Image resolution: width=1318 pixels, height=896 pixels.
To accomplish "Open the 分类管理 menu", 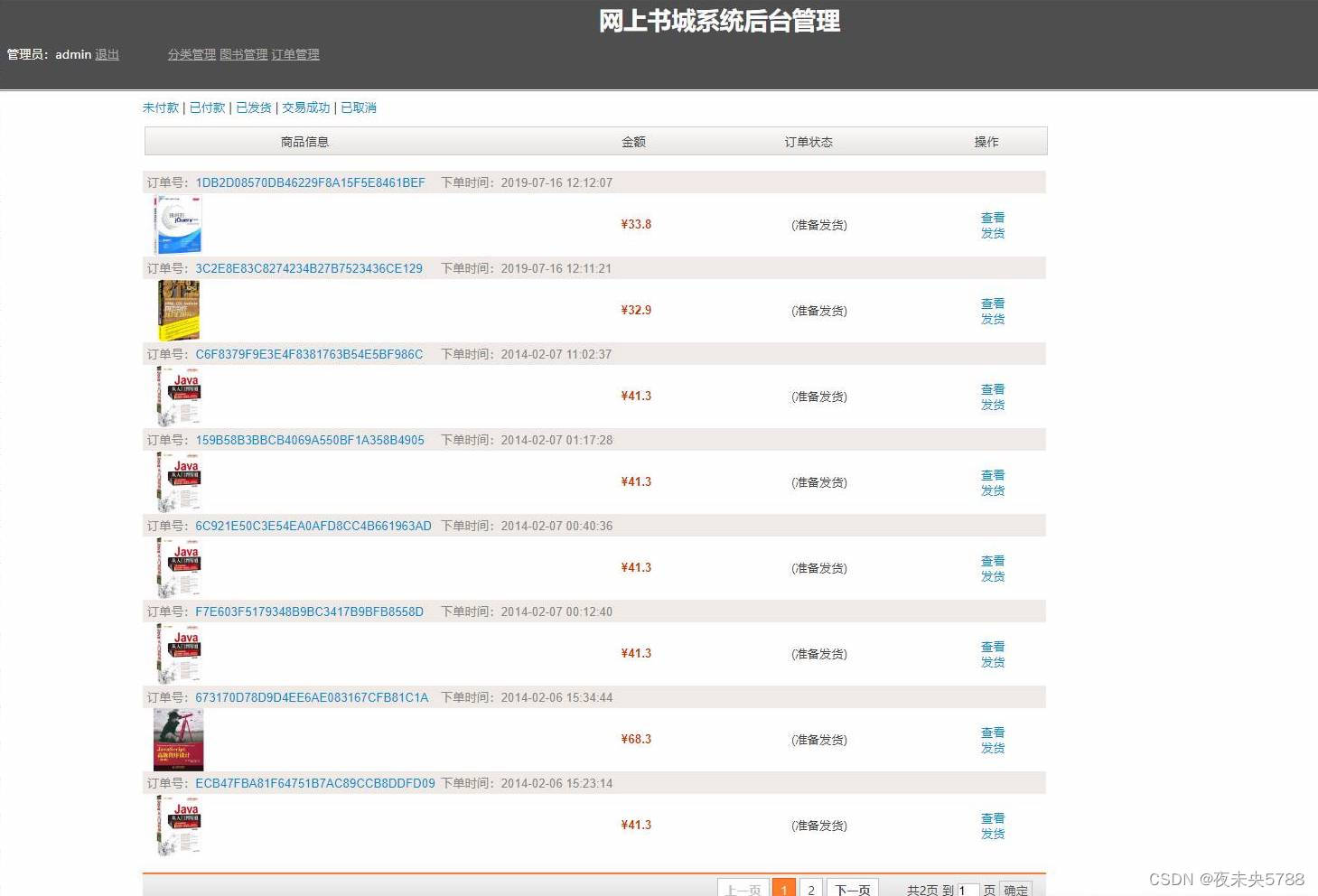I will (192, 54).
